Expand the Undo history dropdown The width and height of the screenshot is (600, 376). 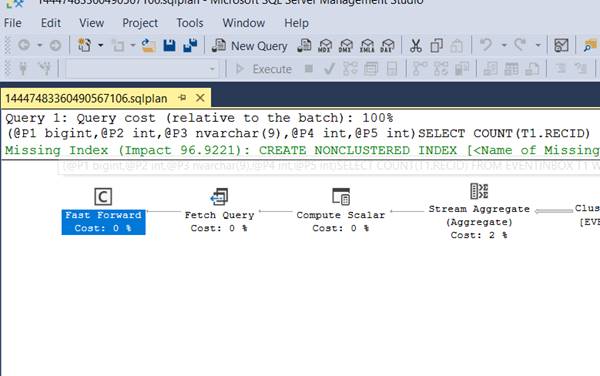click(504, 46)
